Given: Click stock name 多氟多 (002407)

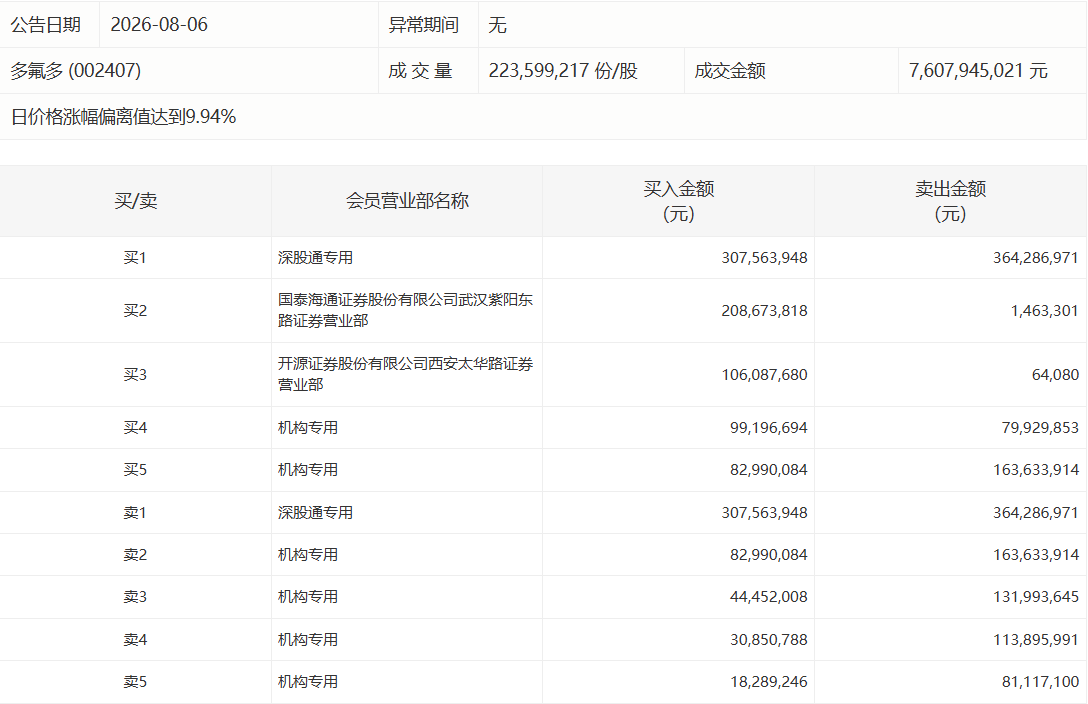Looking at the screenshot, I should click(x=76, y=71).
